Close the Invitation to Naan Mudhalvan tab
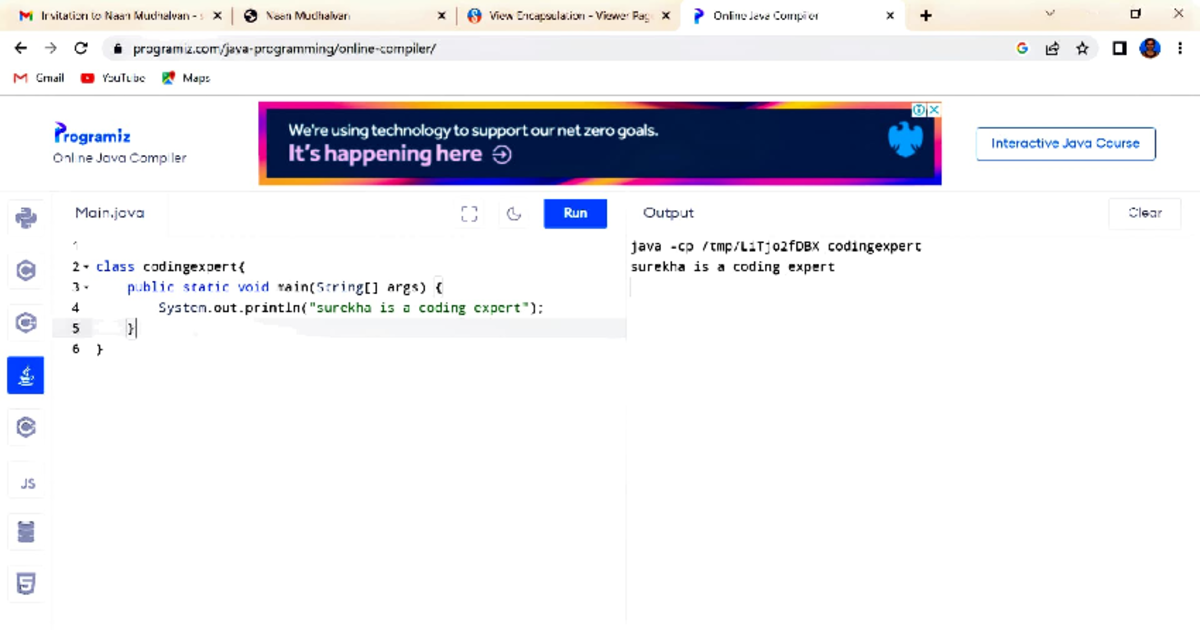Image resolution: width=1200 pixels, height=630 pixels. pos(217,16)
